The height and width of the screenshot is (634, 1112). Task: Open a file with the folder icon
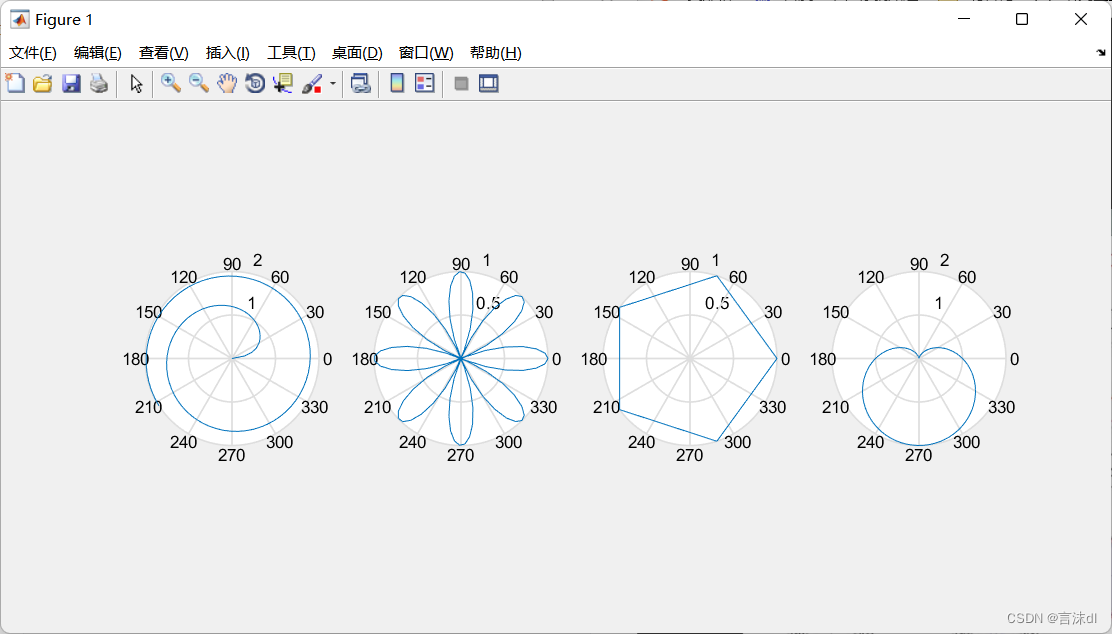42,84
